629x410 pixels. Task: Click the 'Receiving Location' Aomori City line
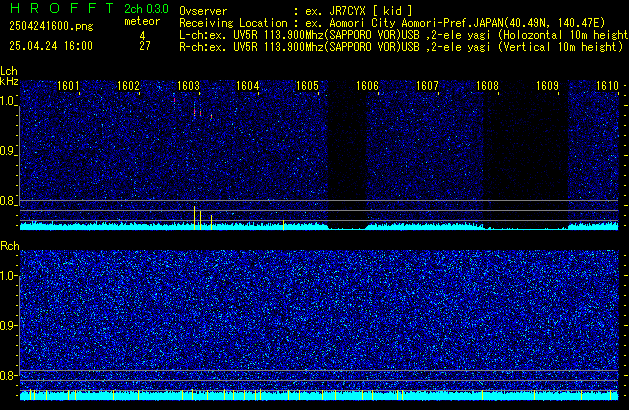pyautogui.click(x=392, y=23)
